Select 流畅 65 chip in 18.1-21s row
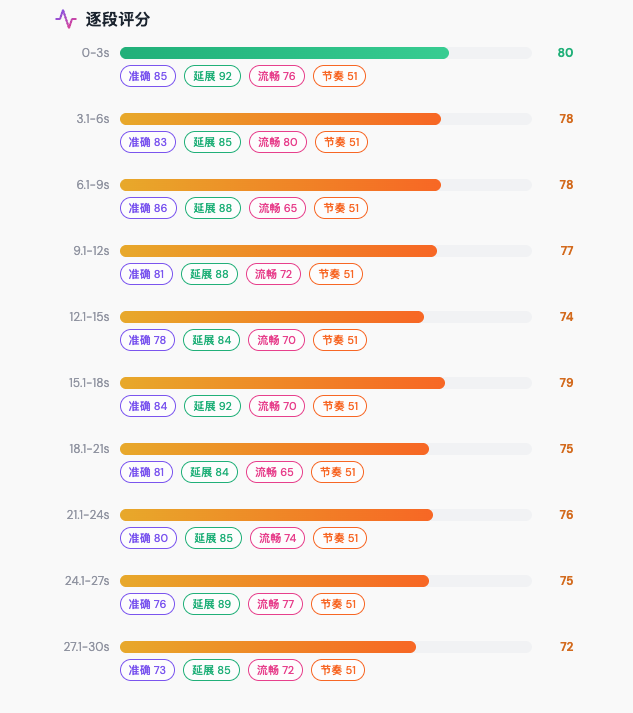Viewport: 633px width, 713px height. point(274,472)
